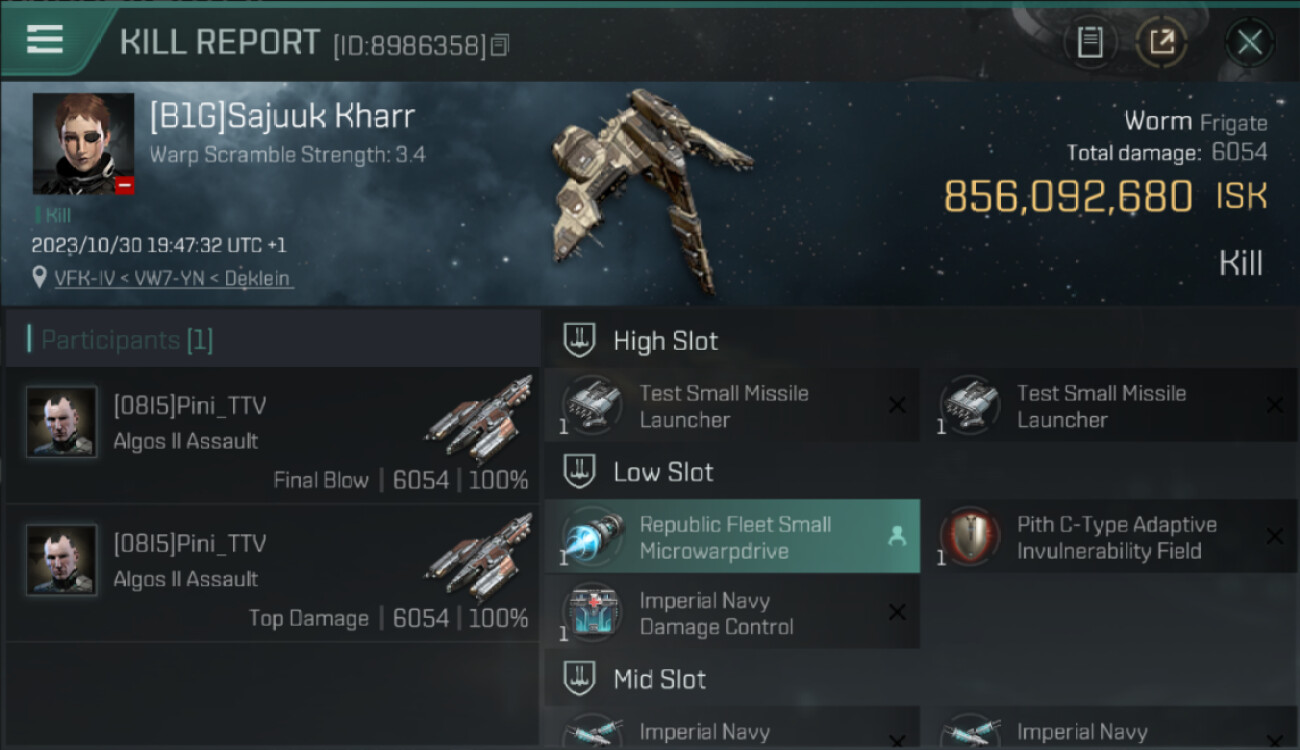Collapse the Mid Slot section
The height and width of the screenshot is (750, 1300).
click(x=580, y=679)
